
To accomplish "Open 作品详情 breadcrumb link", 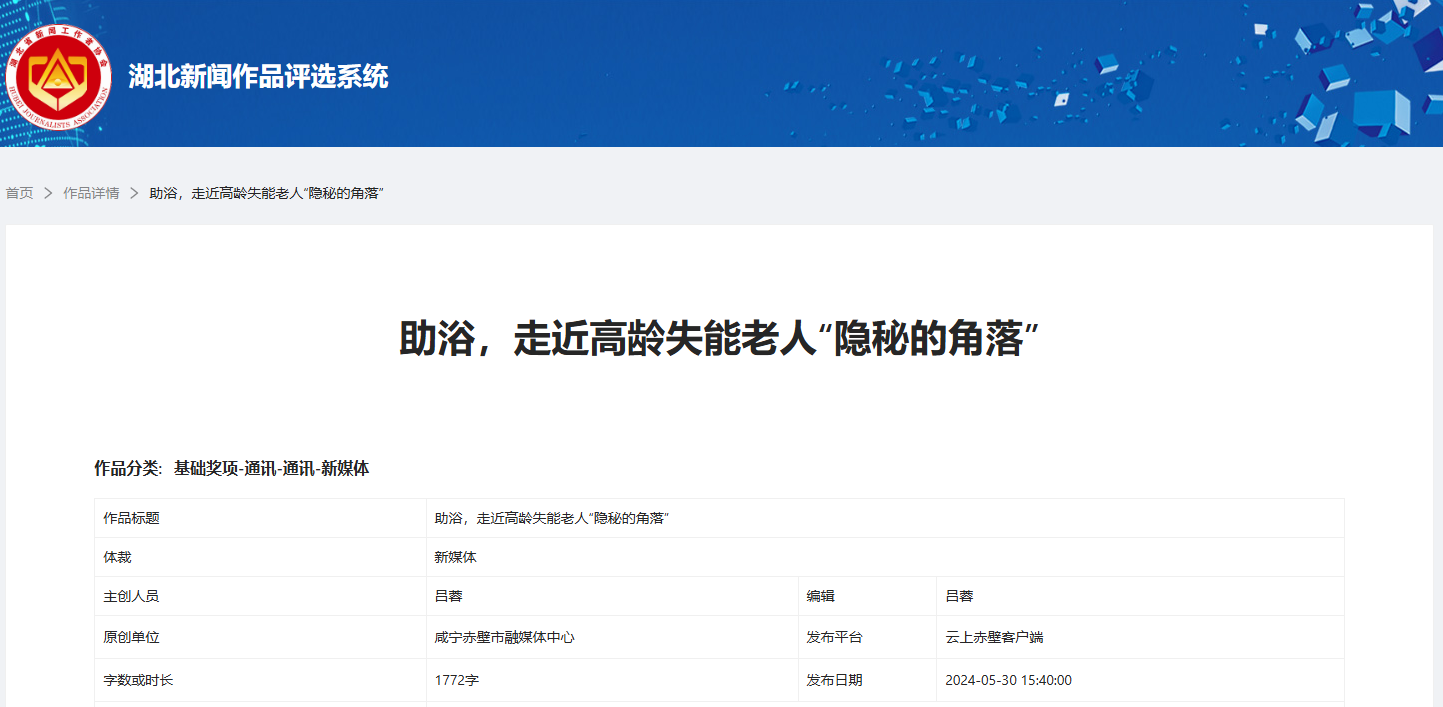I will click(91, 193).
